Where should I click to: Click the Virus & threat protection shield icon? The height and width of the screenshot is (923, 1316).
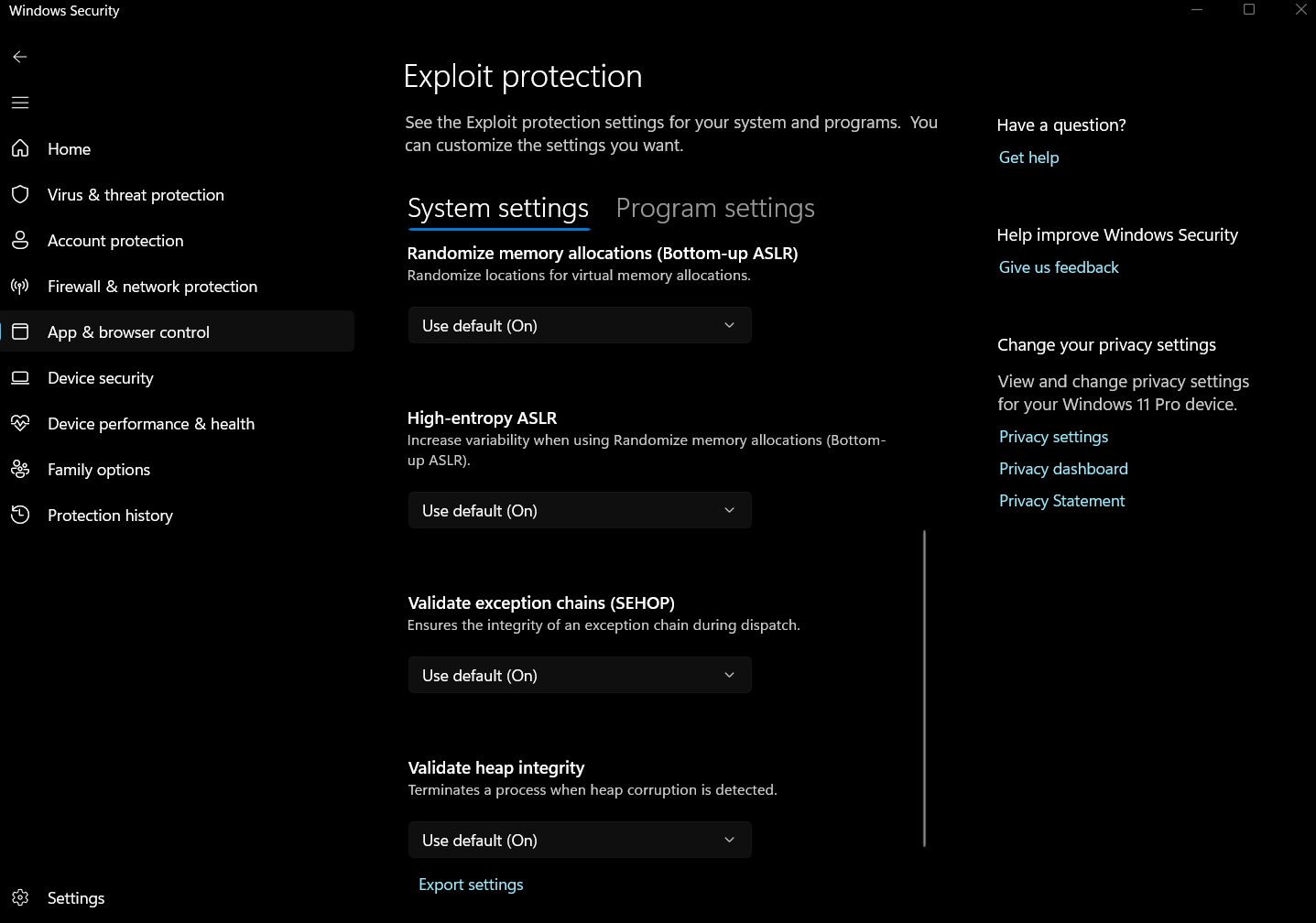tap(20, 194)
